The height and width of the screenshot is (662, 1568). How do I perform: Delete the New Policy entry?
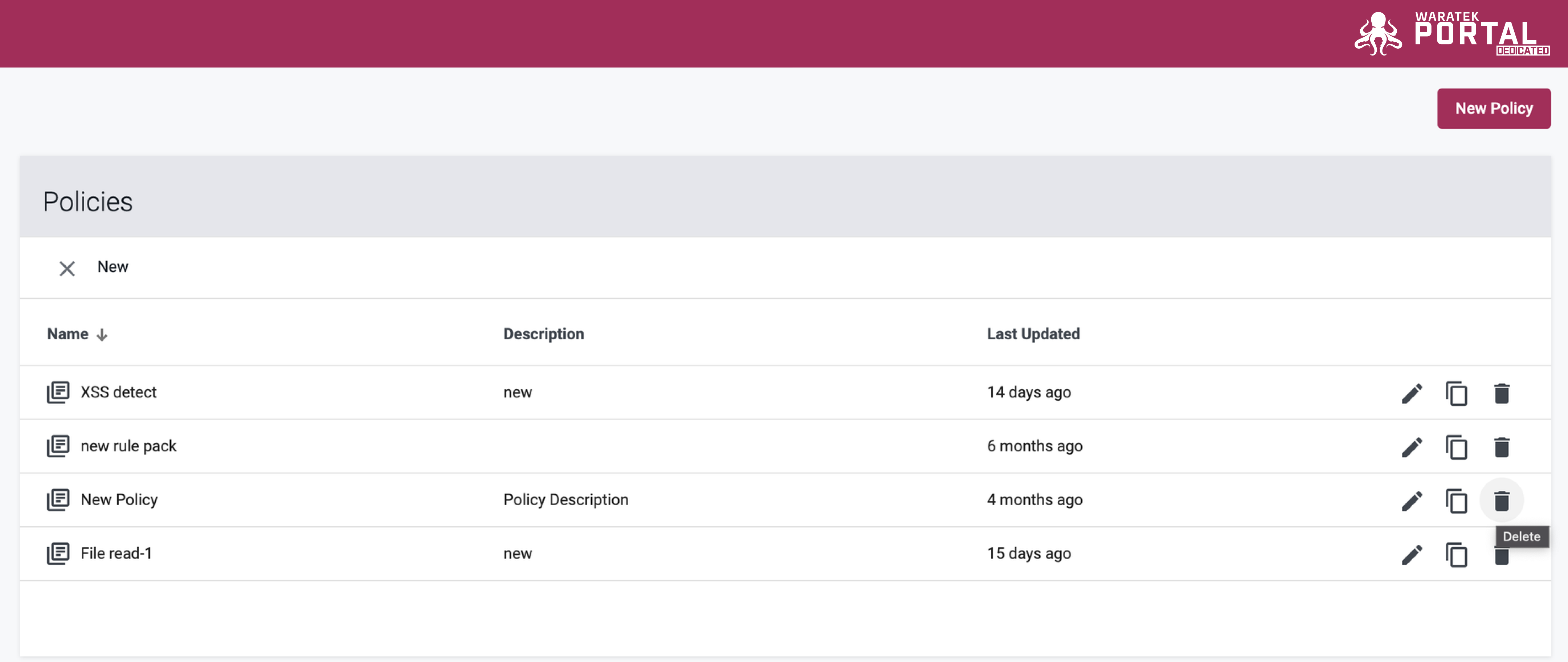(1501, 500)
